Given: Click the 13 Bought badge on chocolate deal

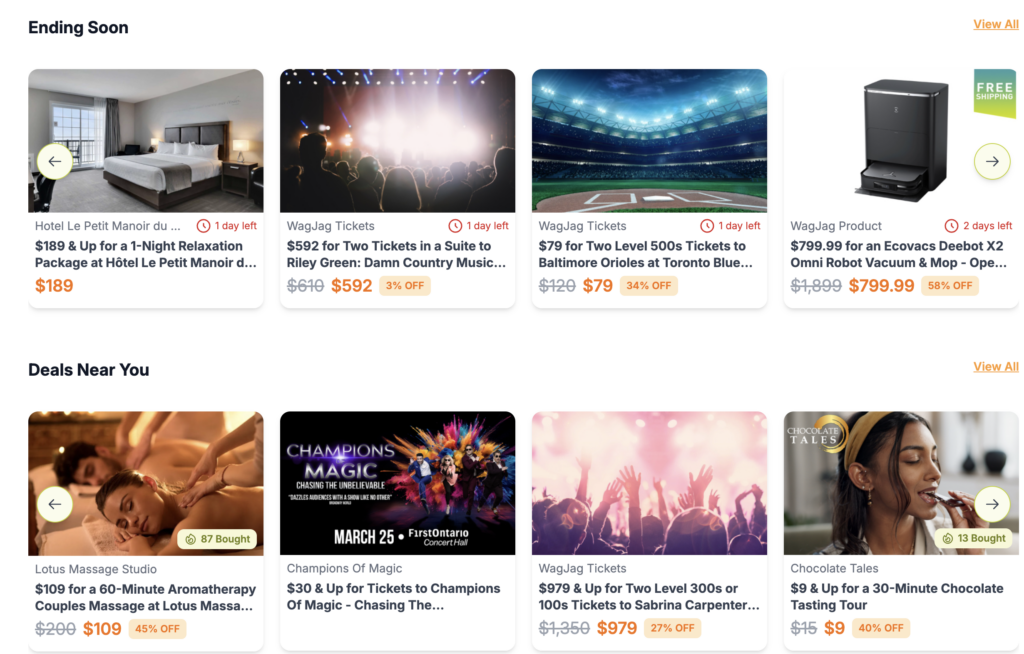Looking at the screenshot, I should click(974, 538).
